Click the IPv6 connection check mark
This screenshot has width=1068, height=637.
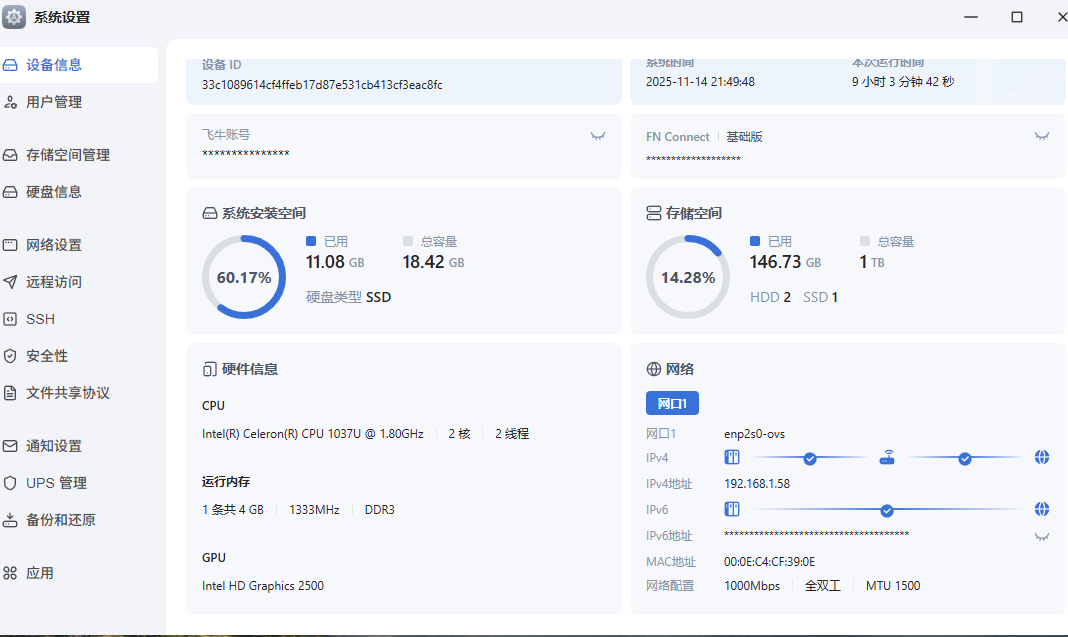pyautogui.click(x=887, y=510)
